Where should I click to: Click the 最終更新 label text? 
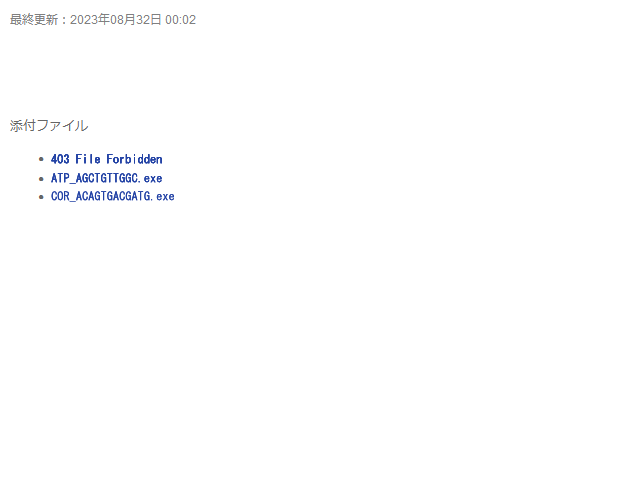click(34, 20)
